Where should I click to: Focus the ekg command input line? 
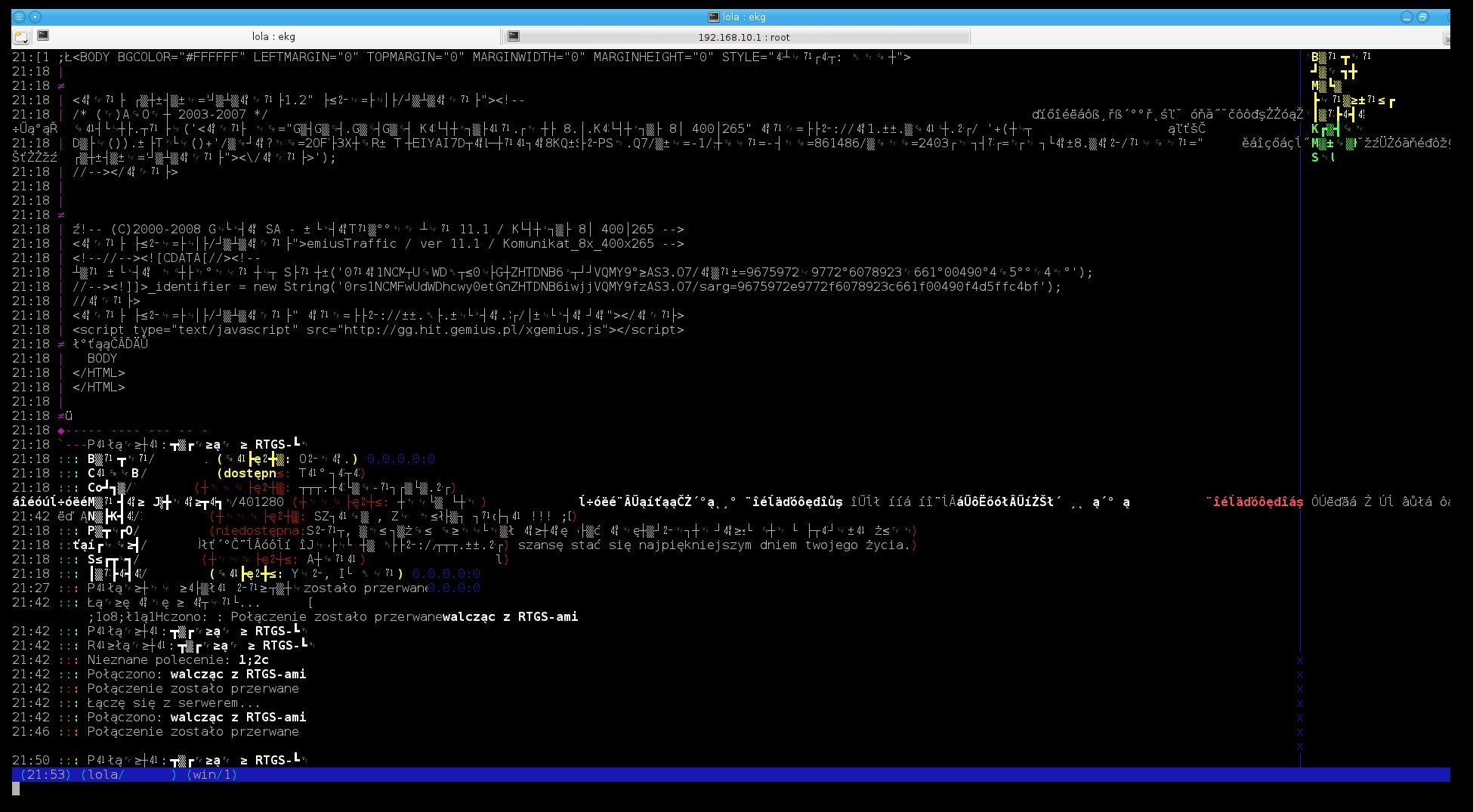730,789
